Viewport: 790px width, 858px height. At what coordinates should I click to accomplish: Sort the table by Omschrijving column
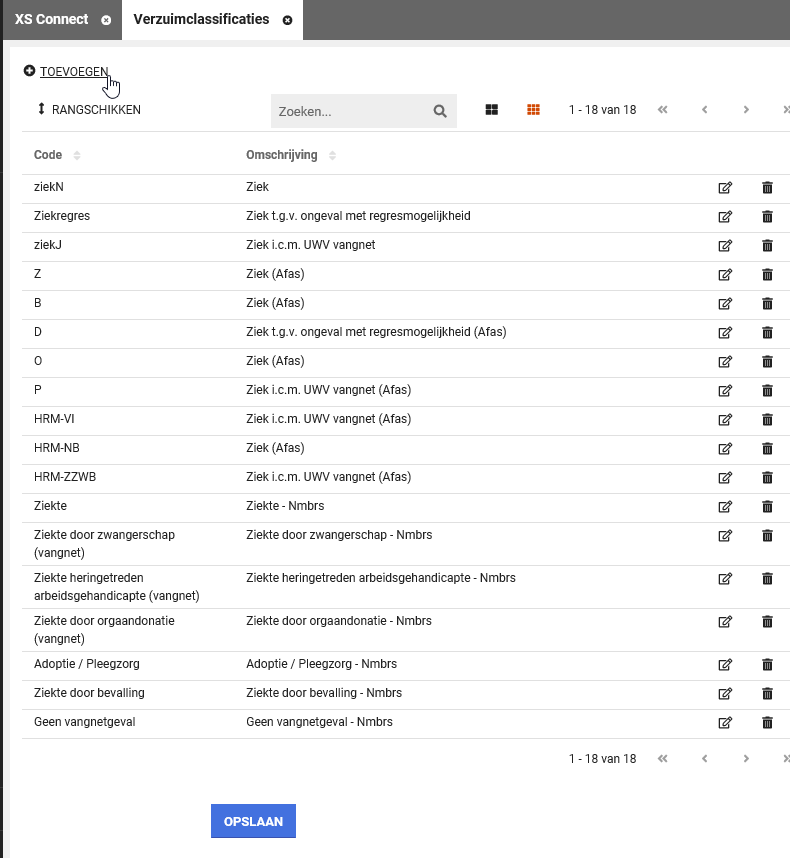click(x=332, y=156)
